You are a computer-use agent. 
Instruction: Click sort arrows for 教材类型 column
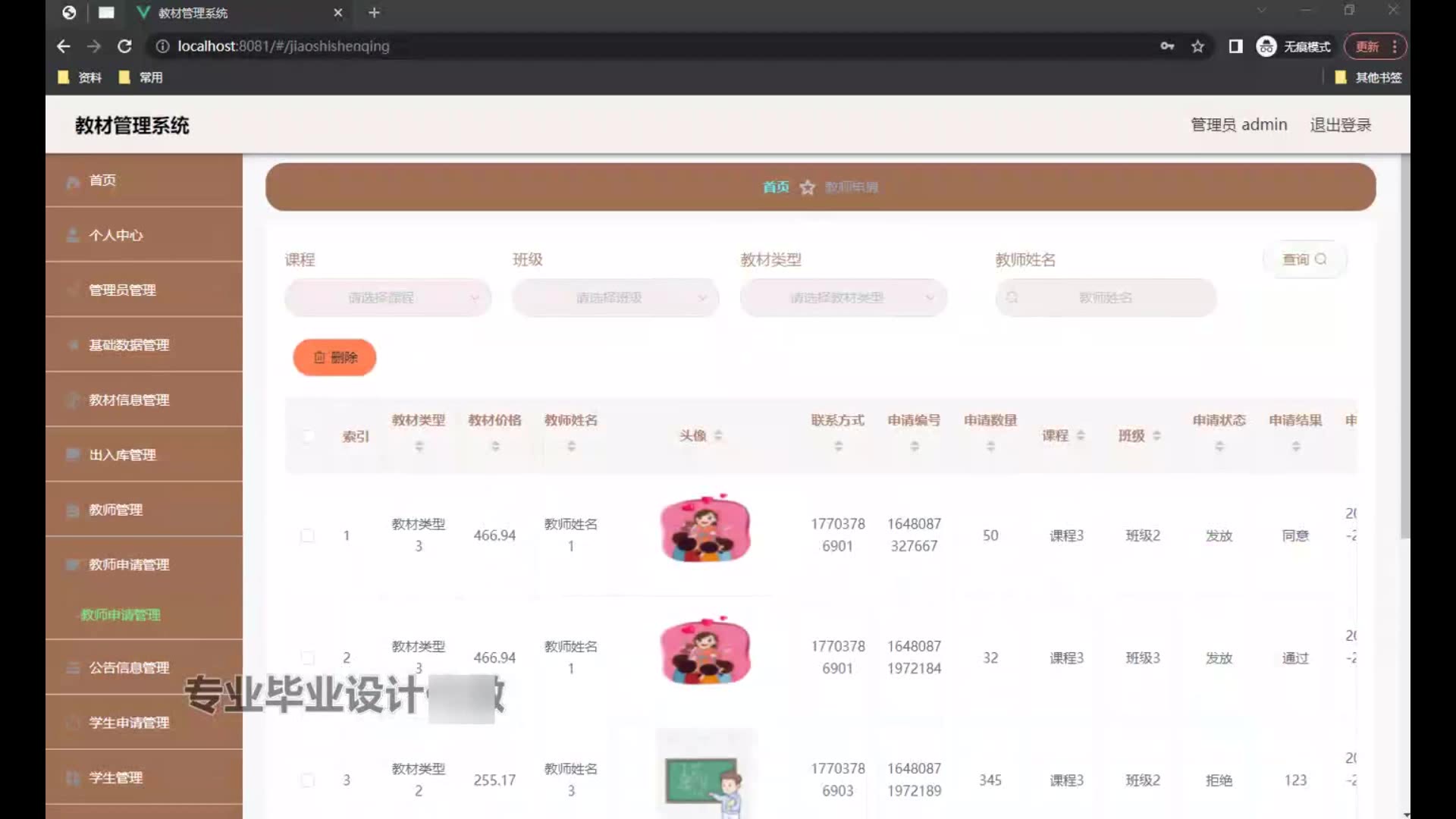419,447
